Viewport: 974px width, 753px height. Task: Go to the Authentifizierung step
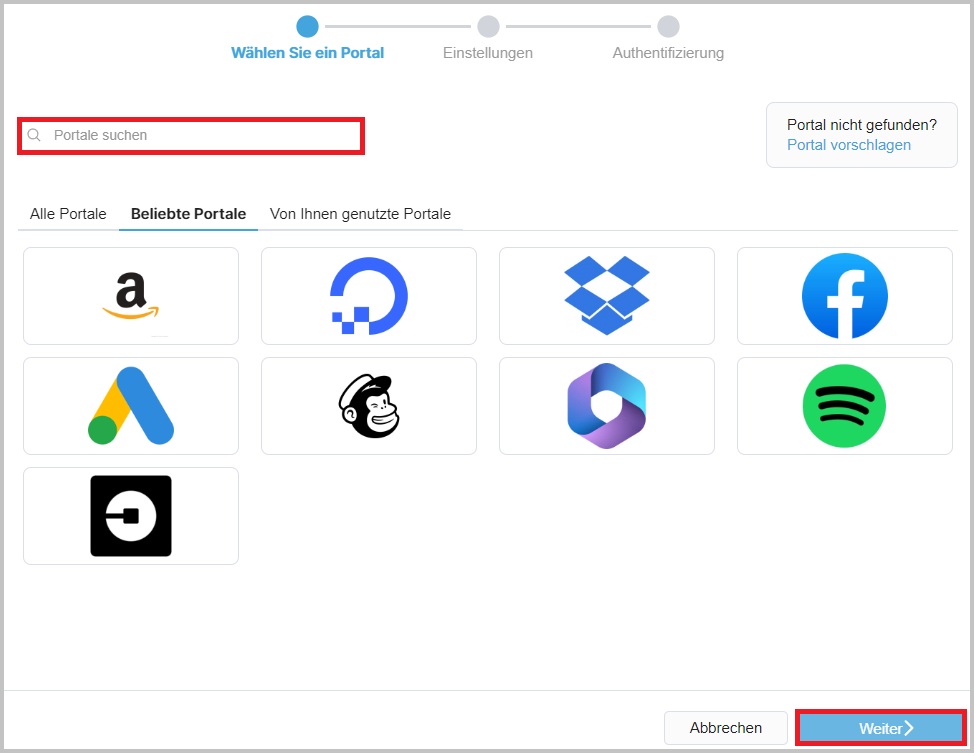click(x=668, y=53)
